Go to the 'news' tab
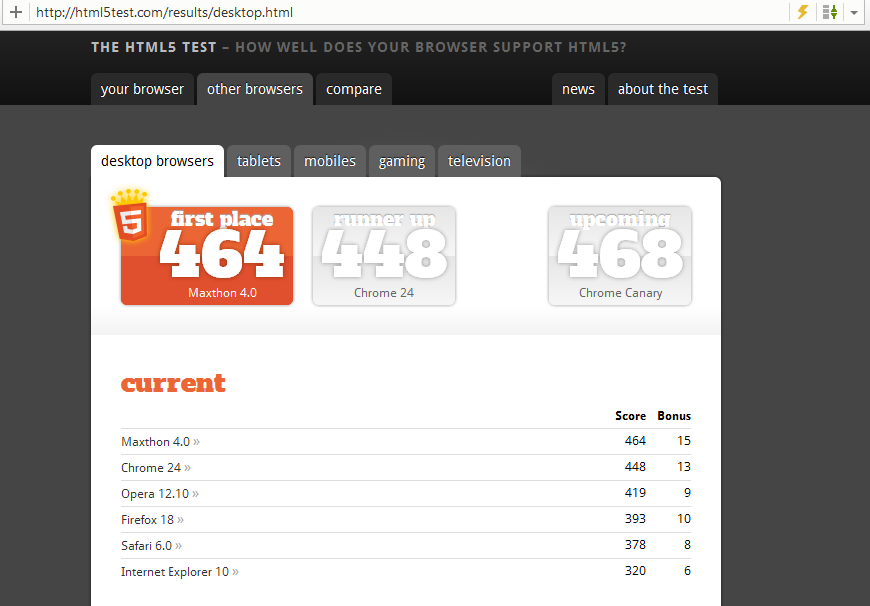Image resolution: width=870 pixels, height=606 pixels. click(x=578, y=89)
